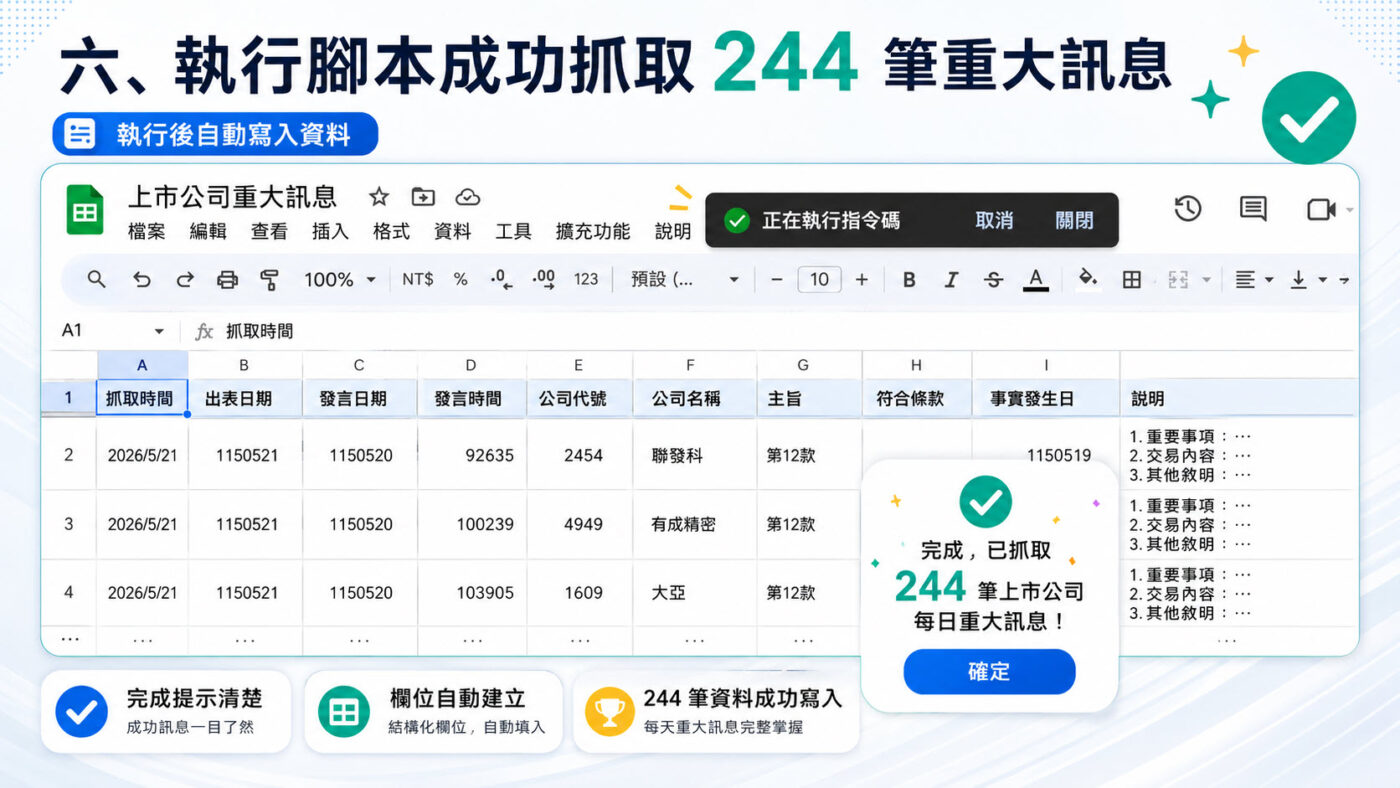Select row 3 header

tap(69, 524)
